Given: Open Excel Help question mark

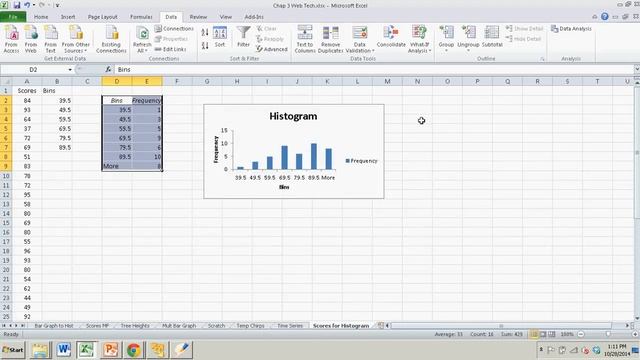Looking at the screenshot, I should coord(604,17).
